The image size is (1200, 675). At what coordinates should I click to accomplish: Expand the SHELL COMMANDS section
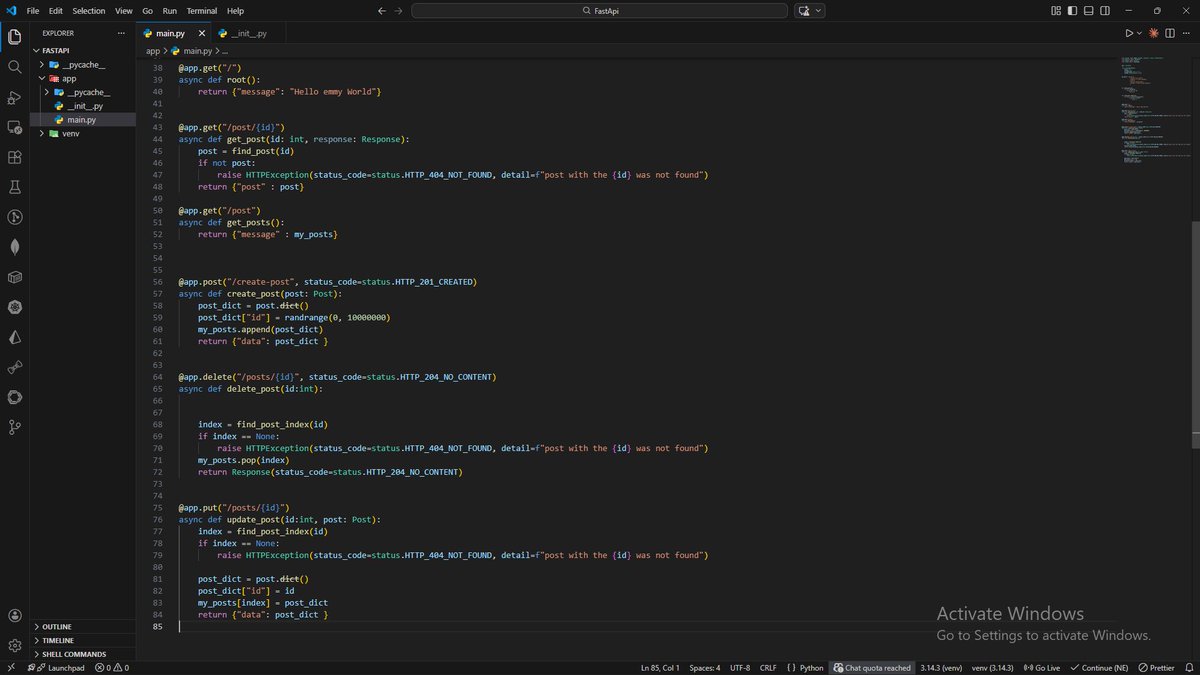click(x=84, y=654)
